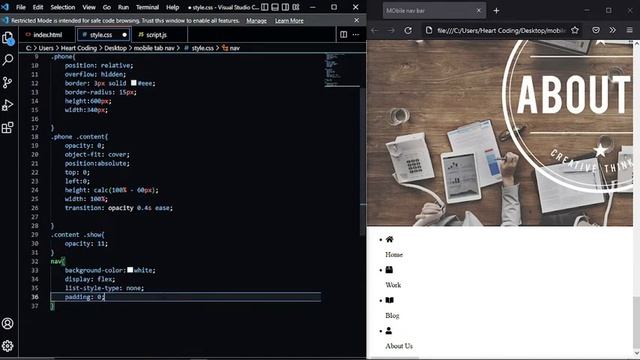Click the About Us link on page
The image size is (640, 360).
[x=399, y=346]
